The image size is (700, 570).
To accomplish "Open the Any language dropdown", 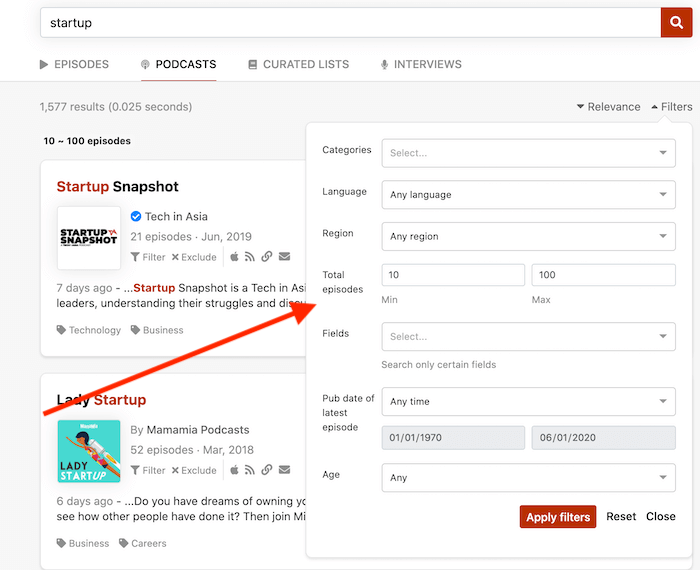I will [529, 195].
